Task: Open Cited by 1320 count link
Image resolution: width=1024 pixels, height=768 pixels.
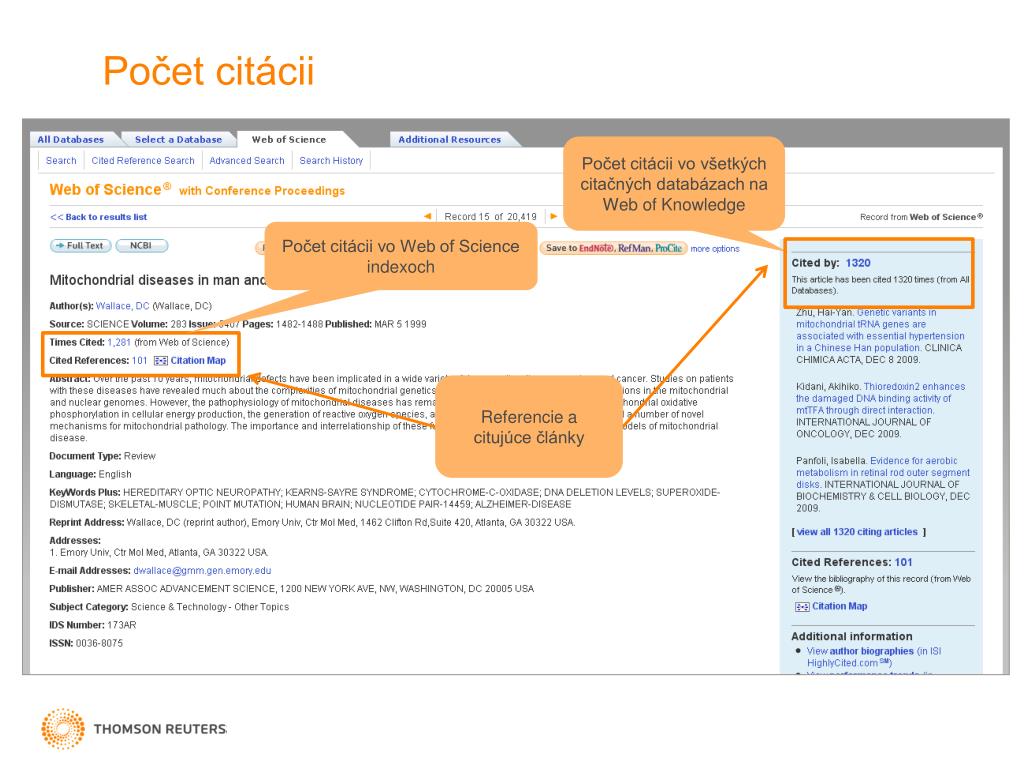Action: coord(857,263)
